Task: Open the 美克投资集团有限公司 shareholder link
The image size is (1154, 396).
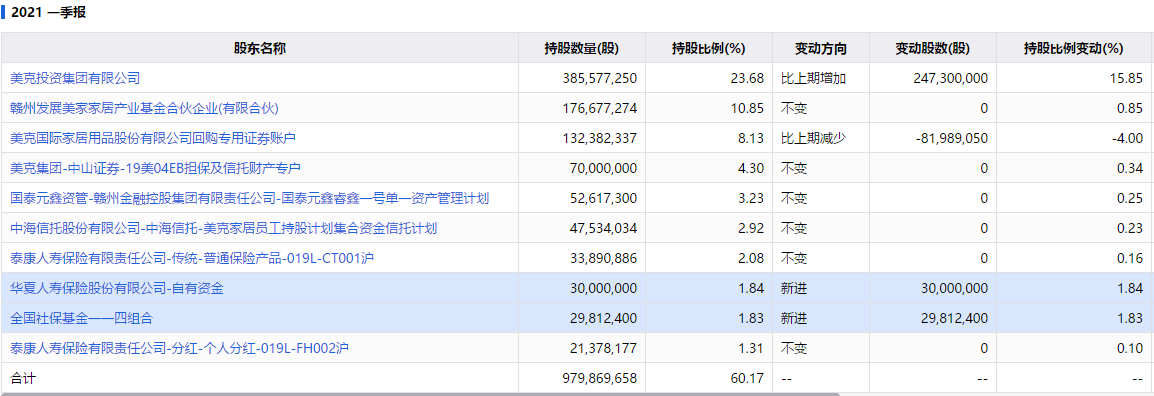Action: (x=75, y=77)
